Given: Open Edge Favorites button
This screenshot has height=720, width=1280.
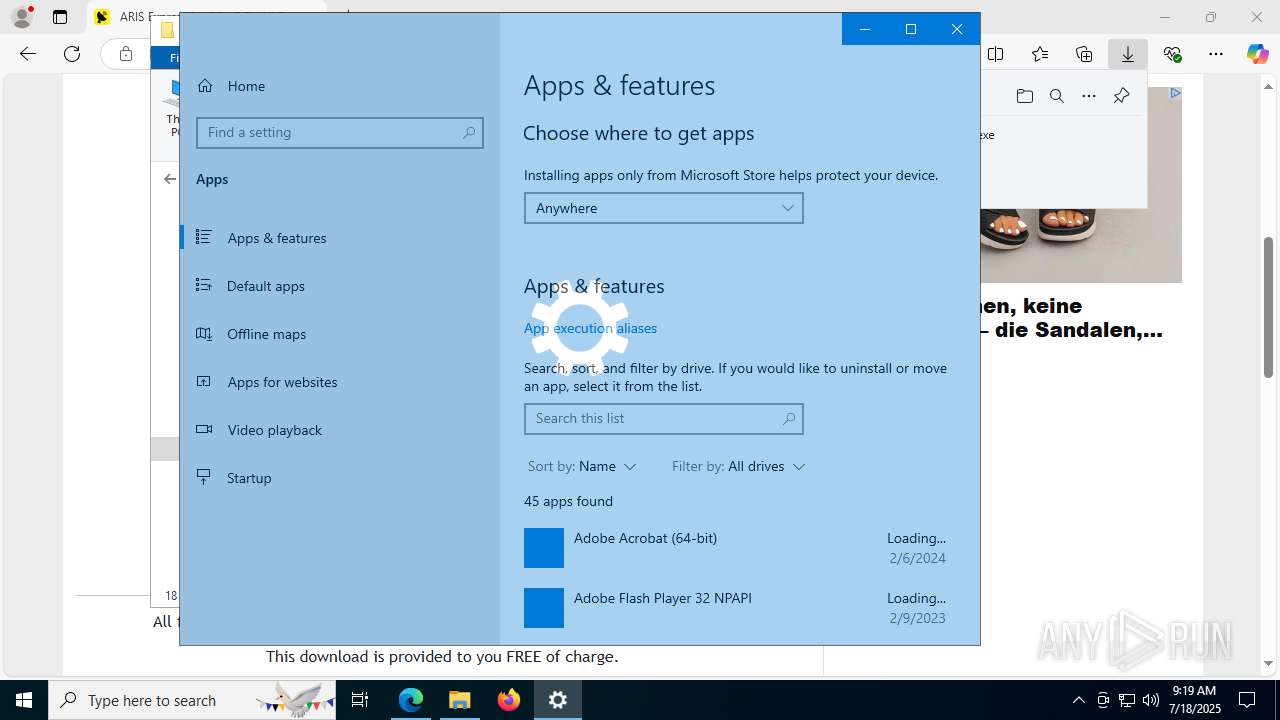Looking at the screenshot, I should click(1040, 54).
